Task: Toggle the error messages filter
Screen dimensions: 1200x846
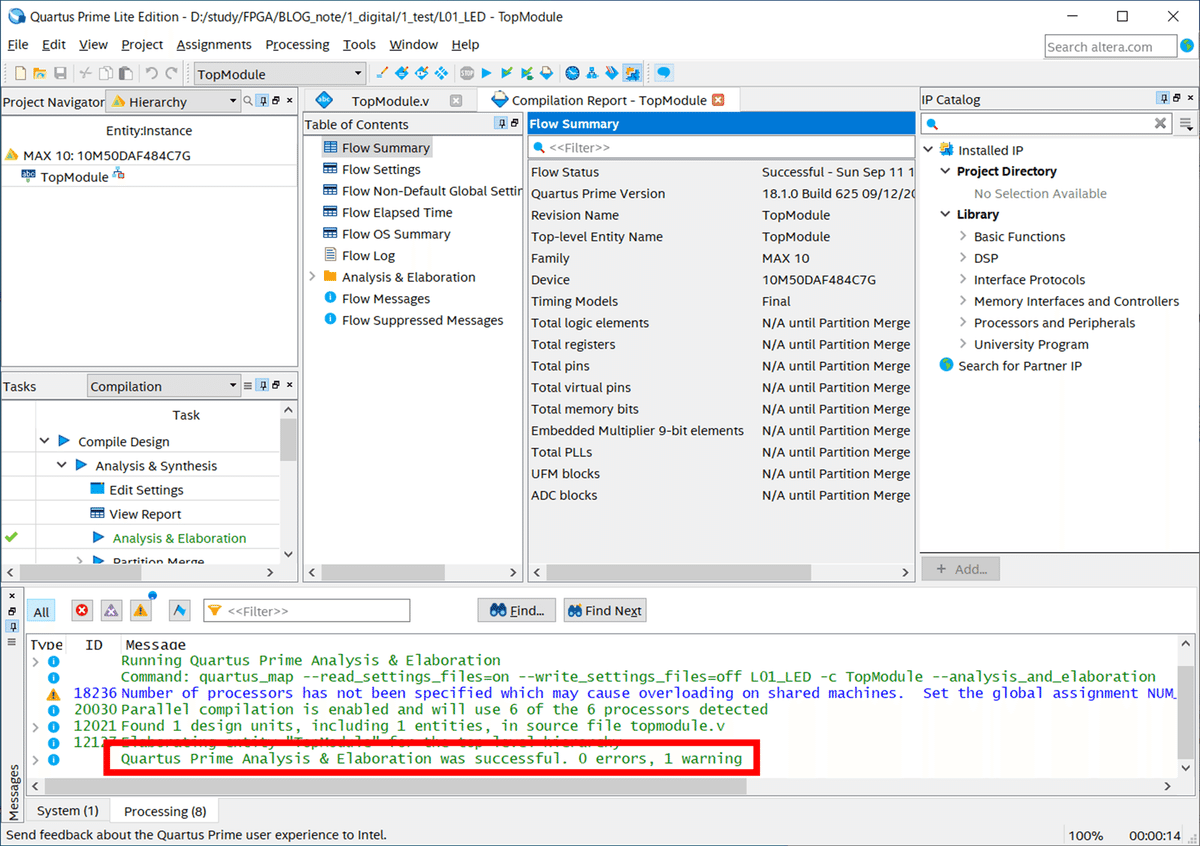Action: coord(82,611)
